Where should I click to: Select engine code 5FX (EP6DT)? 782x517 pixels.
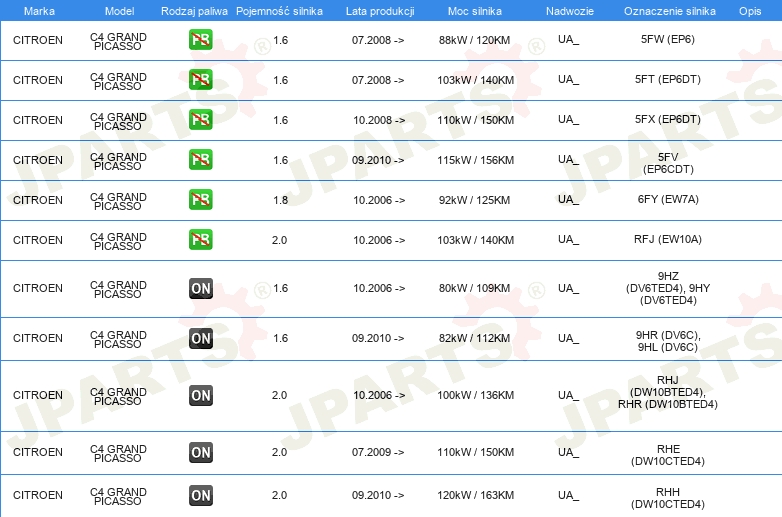click(668, 119)
